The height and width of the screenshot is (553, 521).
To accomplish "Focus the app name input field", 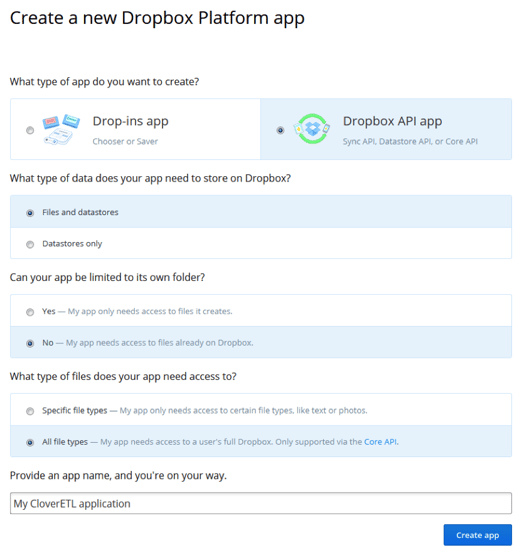I will tap(261, 503).
